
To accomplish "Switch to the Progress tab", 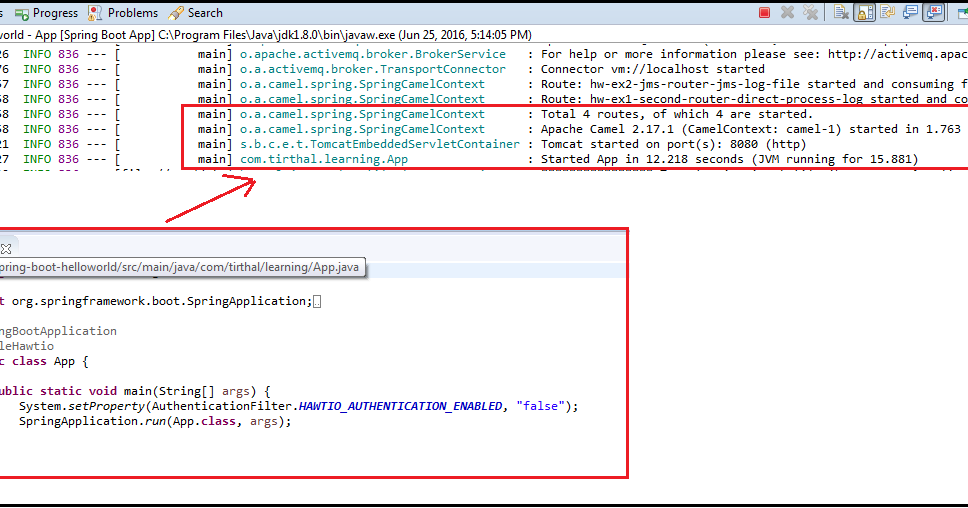I will click(x=46, y=13).
